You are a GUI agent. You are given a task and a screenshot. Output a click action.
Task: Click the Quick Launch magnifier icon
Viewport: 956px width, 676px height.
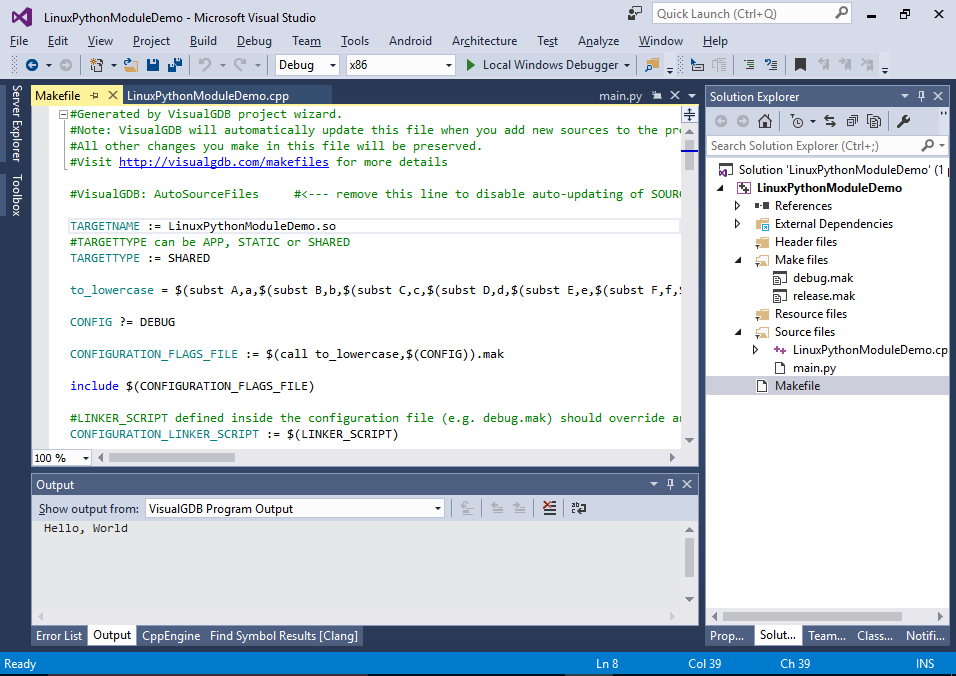841,13
